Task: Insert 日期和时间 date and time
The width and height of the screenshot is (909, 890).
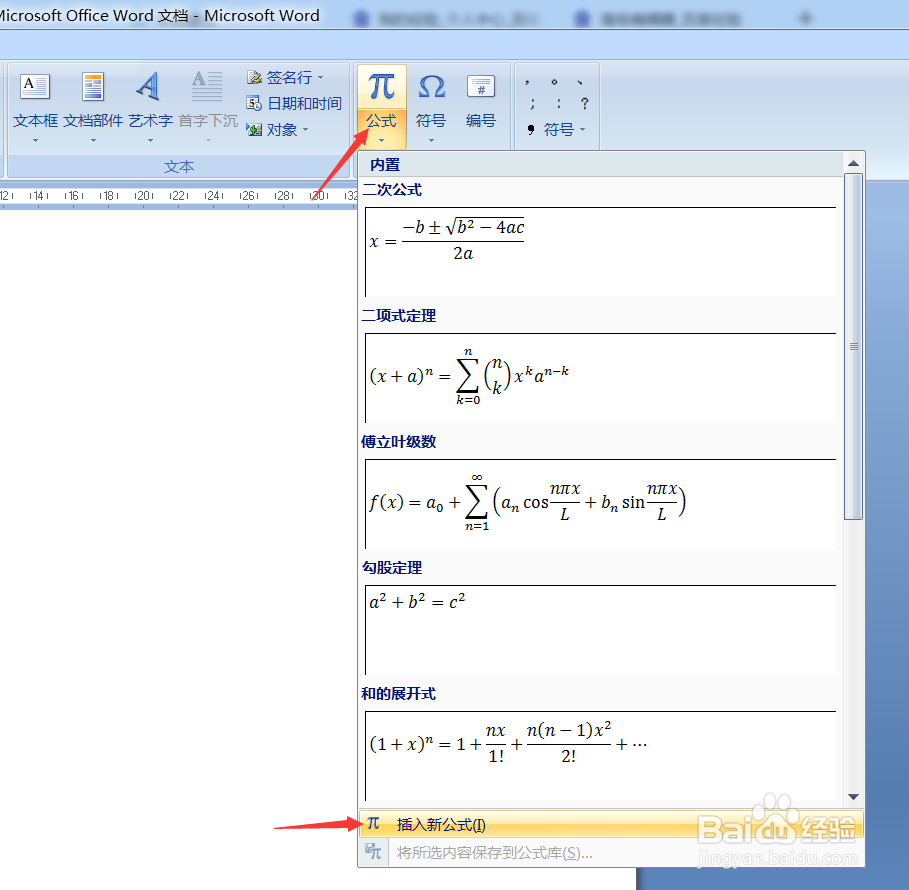Action: (294, 103)
